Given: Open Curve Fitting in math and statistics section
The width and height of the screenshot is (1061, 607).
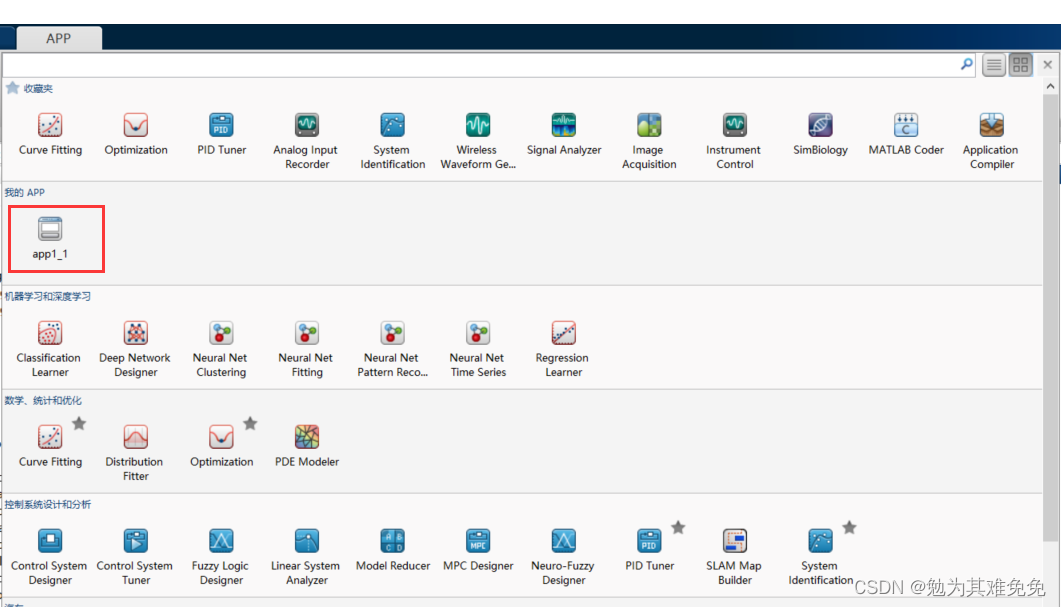Looking at the screenshot, I should pyautogui.click(x=50, y=446).
